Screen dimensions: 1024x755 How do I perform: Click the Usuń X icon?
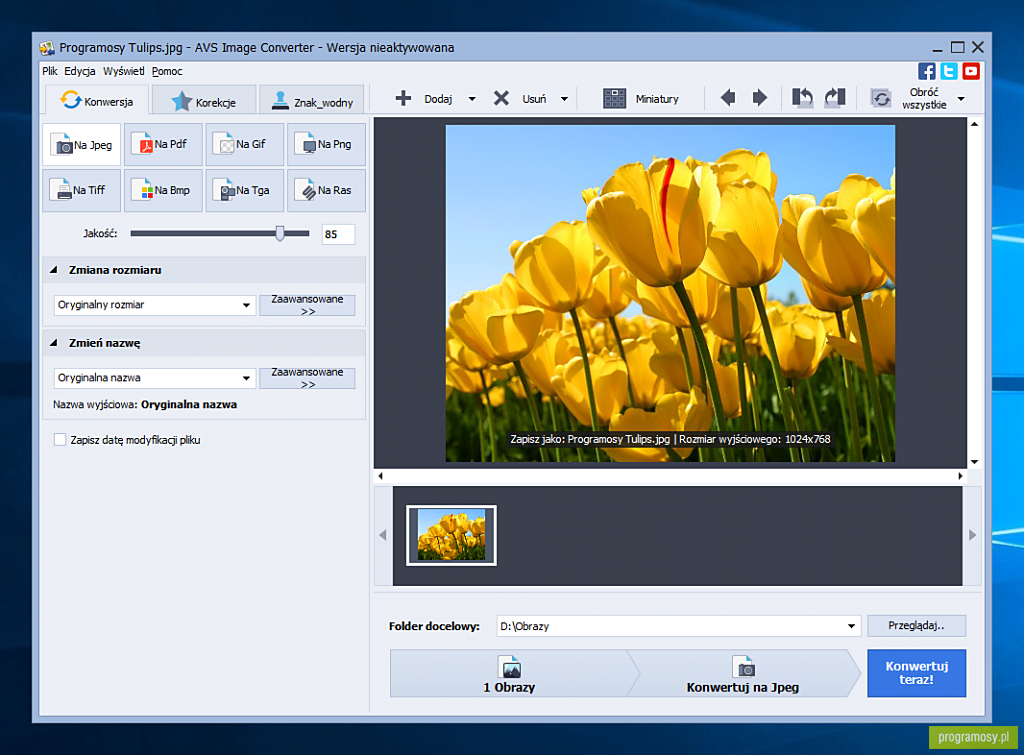501,99
